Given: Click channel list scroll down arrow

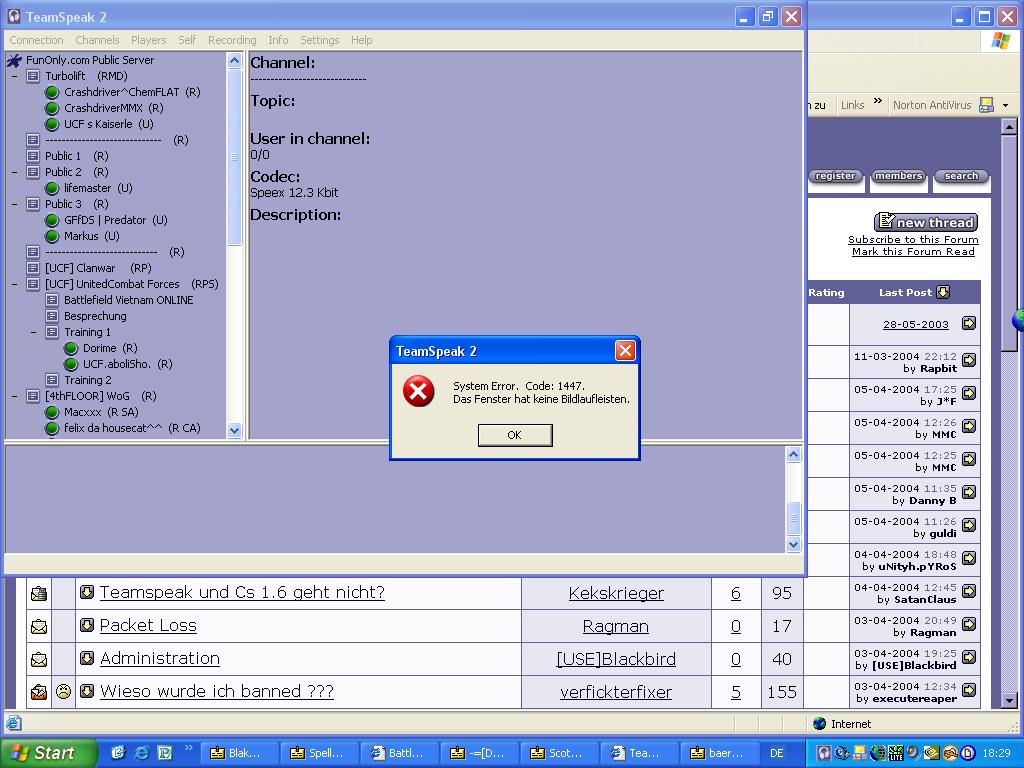Looking at the screenshot, I should [234, 430].
